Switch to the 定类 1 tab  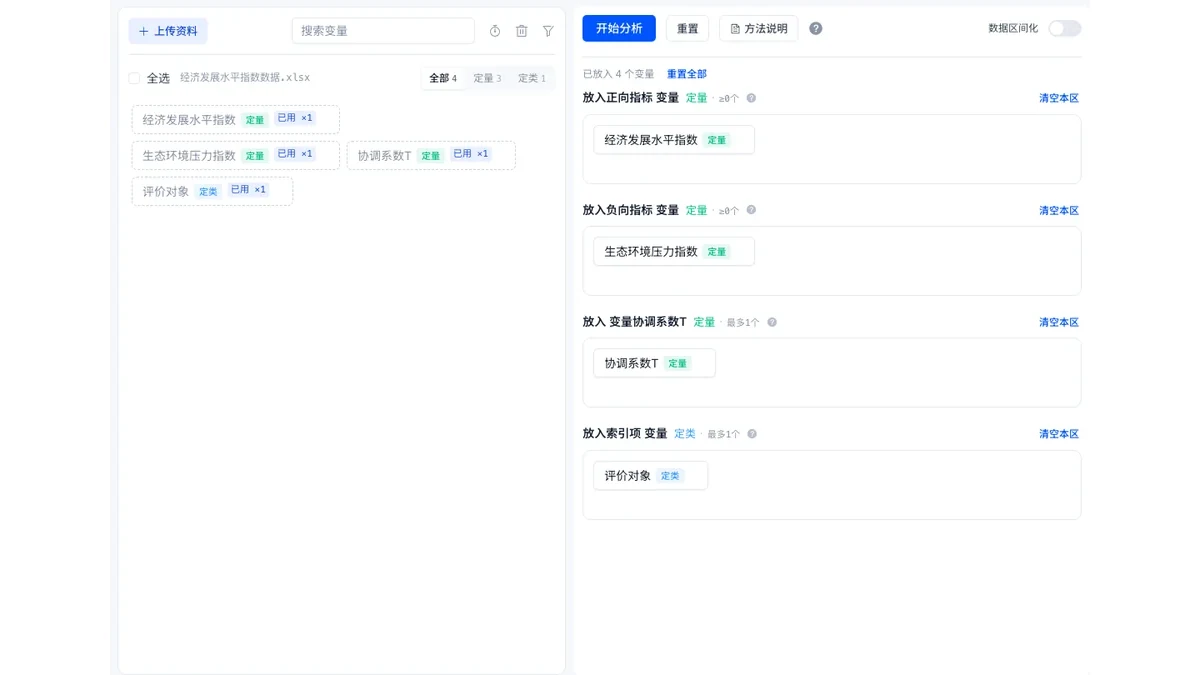pyautogui.click(x=532, y=78)
